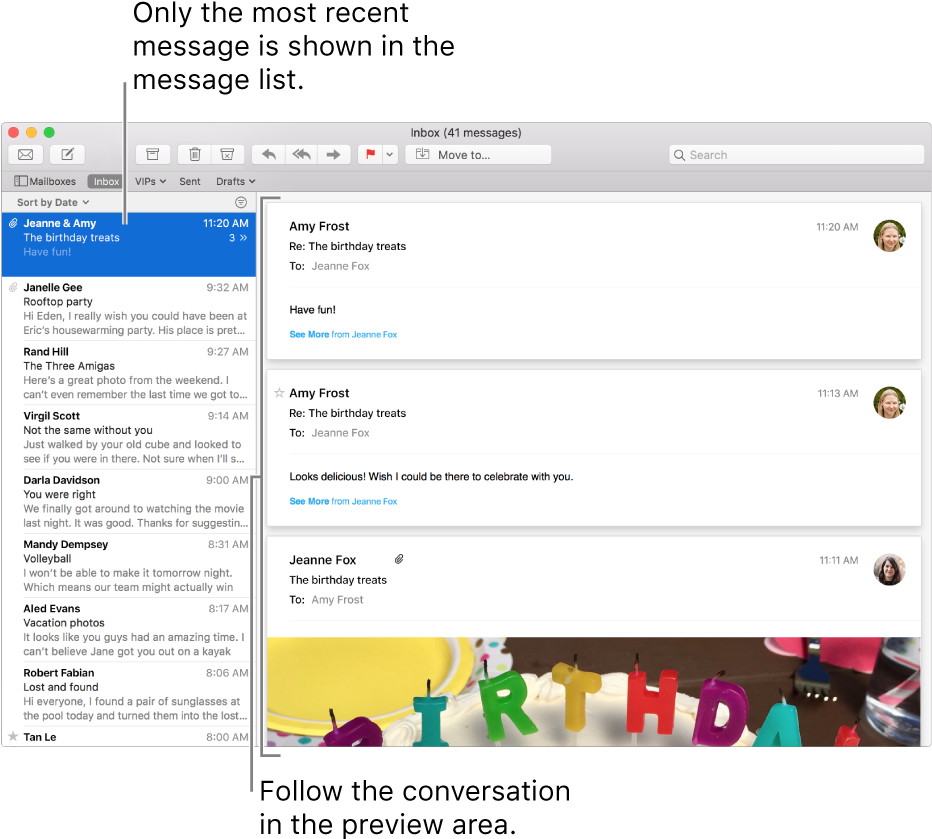Flag the message with red flag
Image resolution: width=932 pixels, height=839 pixels.
tap(370, 154)
